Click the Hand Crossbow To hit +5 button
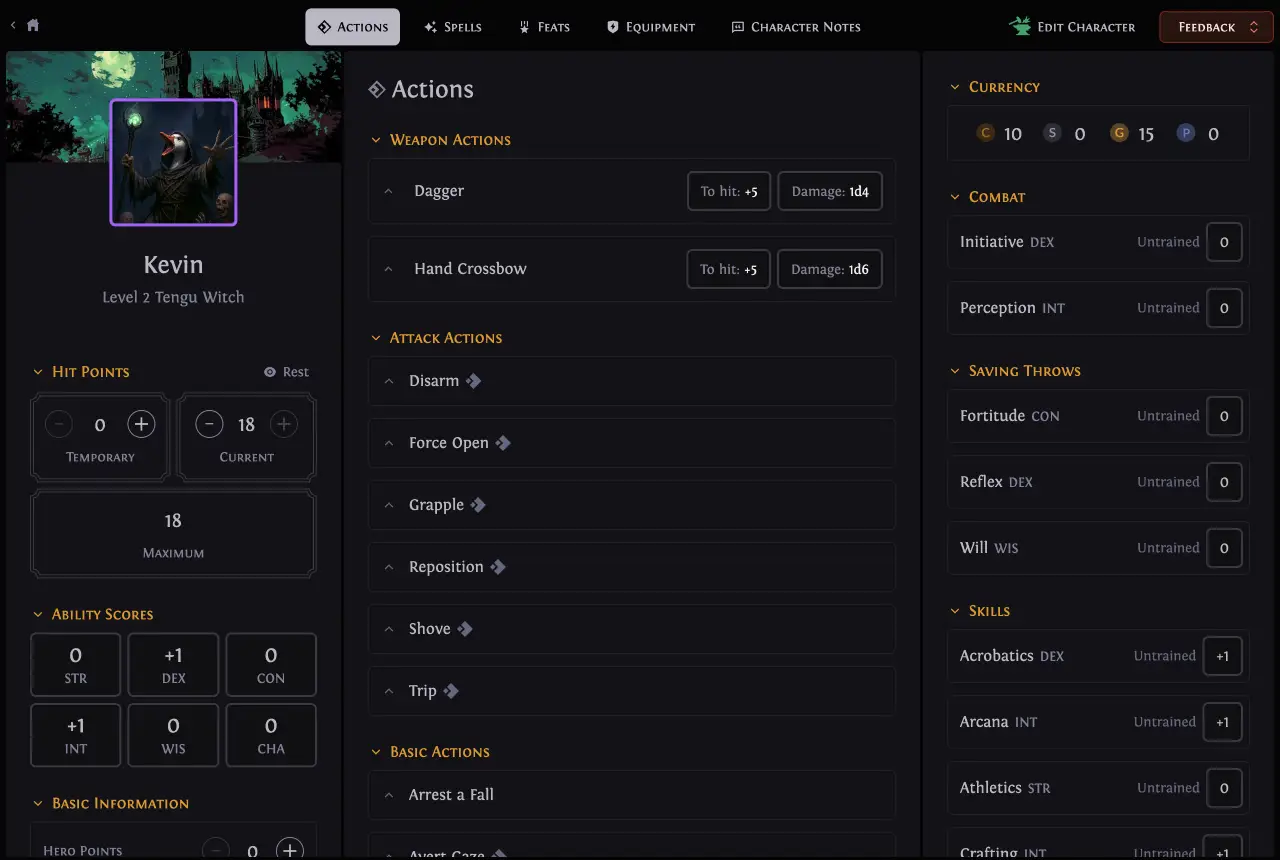This screenshot has width=1280, height=860. 728,269
